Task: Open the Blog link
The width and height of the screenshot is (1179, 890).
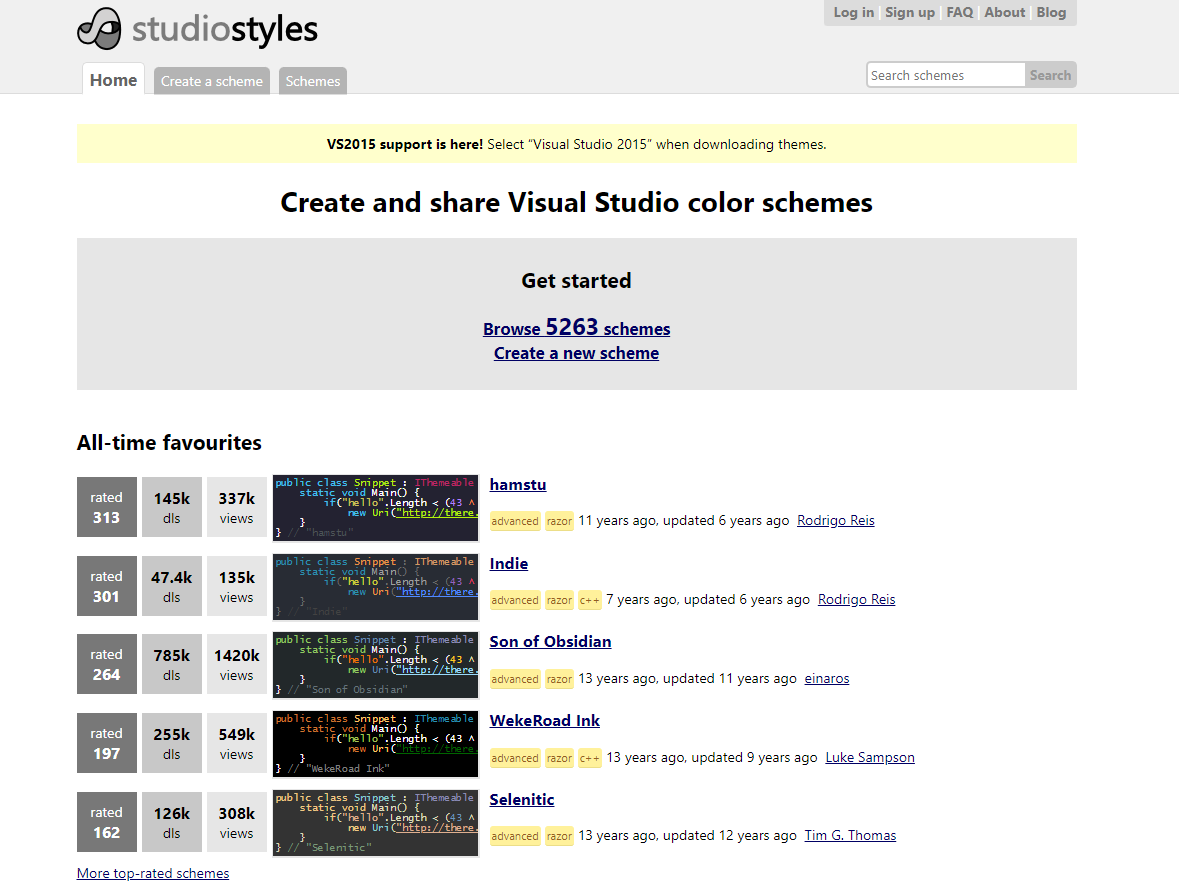Action: (1051, 12)
